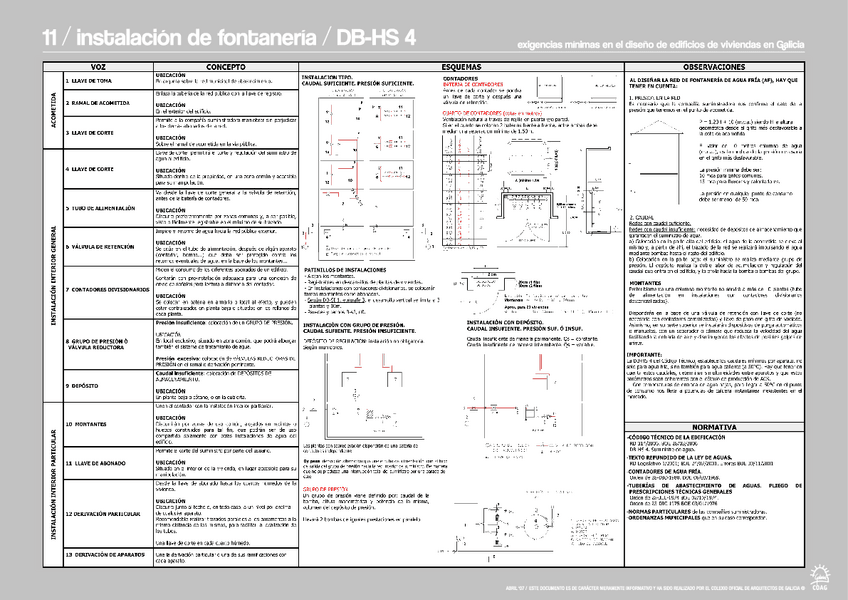Image resolution: width=848 pixels, height=600 pixels.
Task: Click the title "instalación de fontanería"
Action: pyautogui.click(x=196, y=38)
